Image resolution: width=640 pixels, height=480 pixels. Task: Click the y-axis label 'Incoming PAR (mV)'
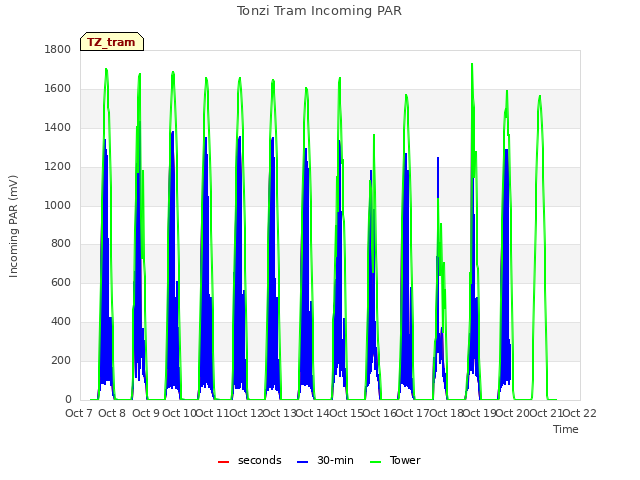13,226
